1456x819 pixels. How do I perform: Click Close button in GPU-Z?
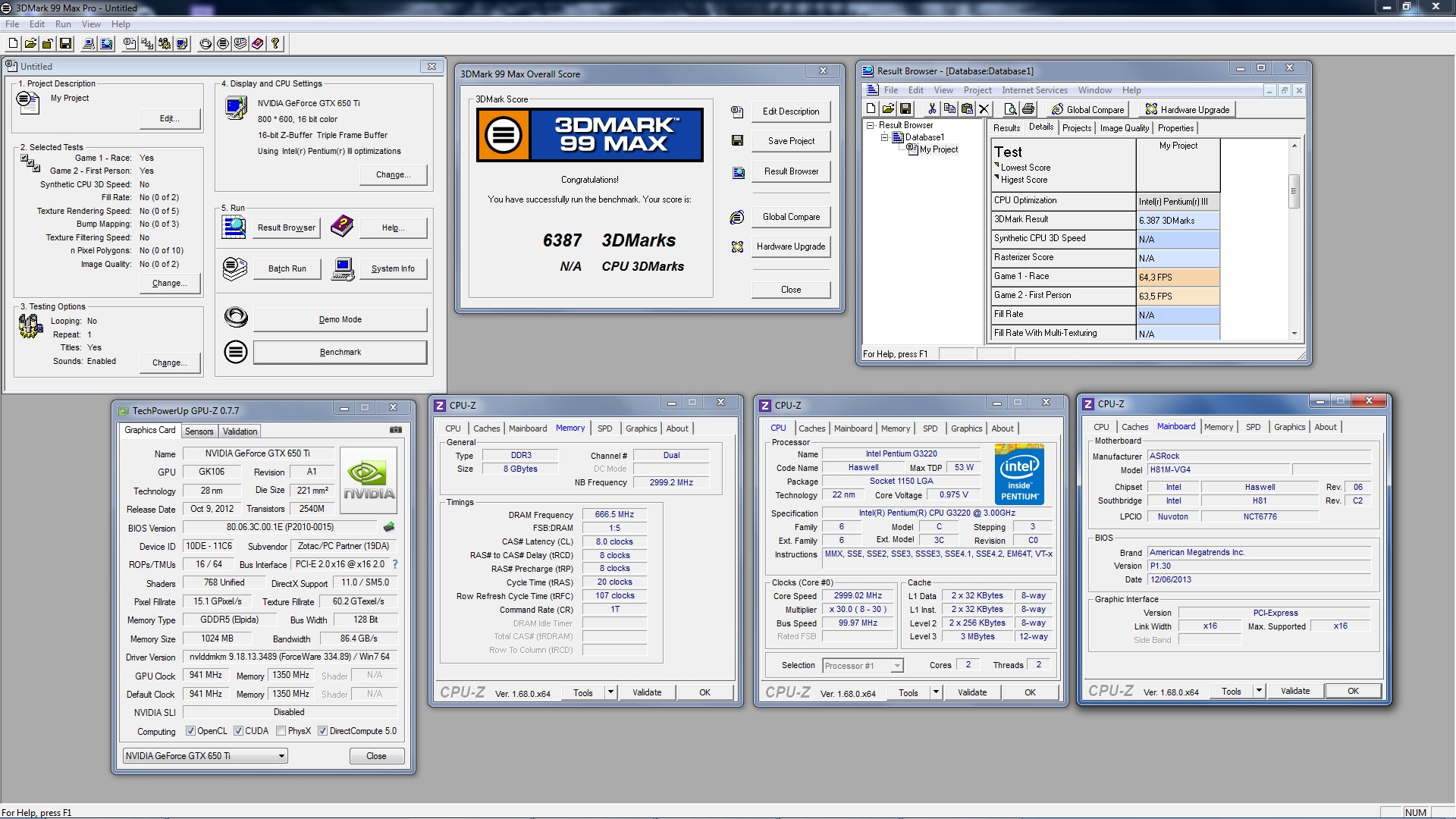[x=376, y=756]
